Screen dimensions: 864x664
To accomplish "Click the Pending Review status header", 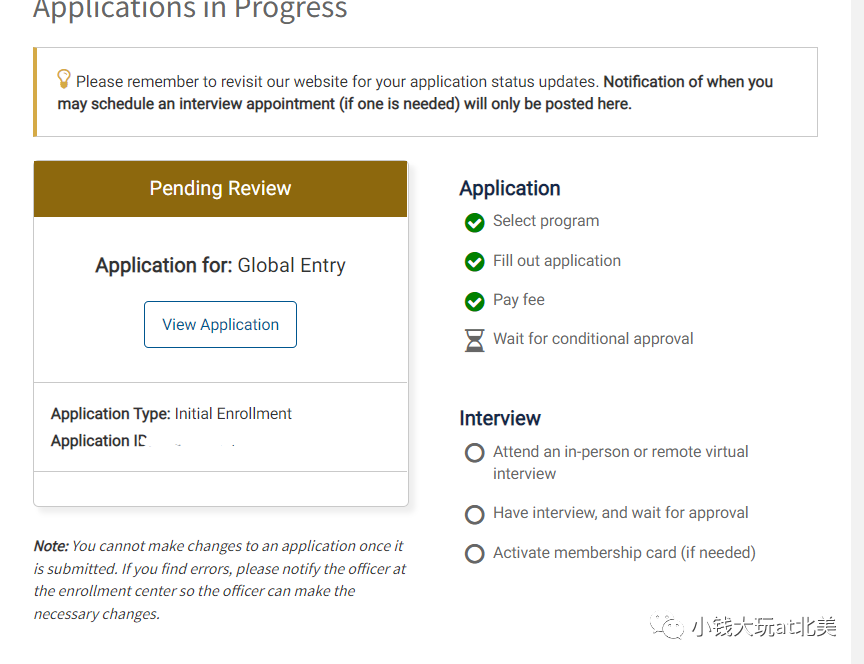I will click(220, 188).
